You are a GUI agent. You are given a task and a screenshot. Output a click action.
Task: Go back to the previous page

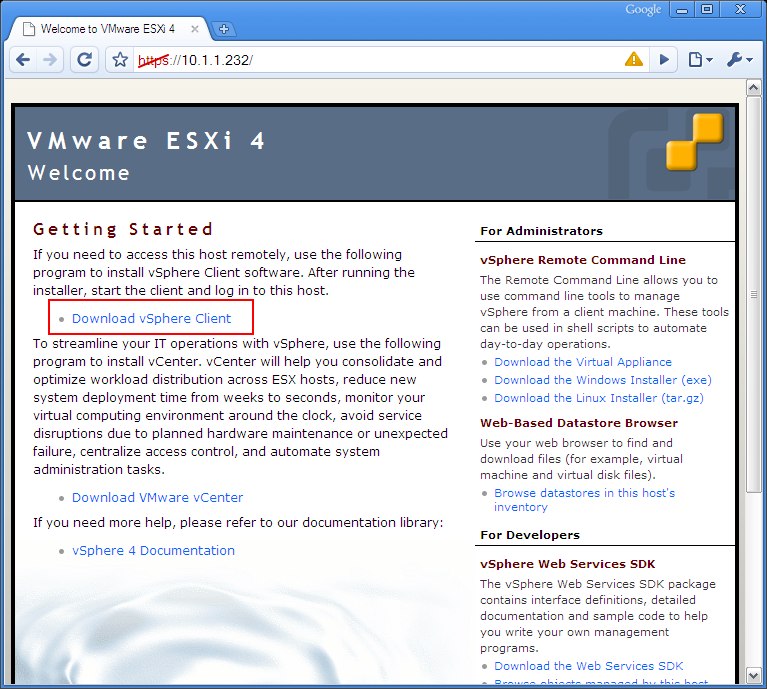[23, 60]
